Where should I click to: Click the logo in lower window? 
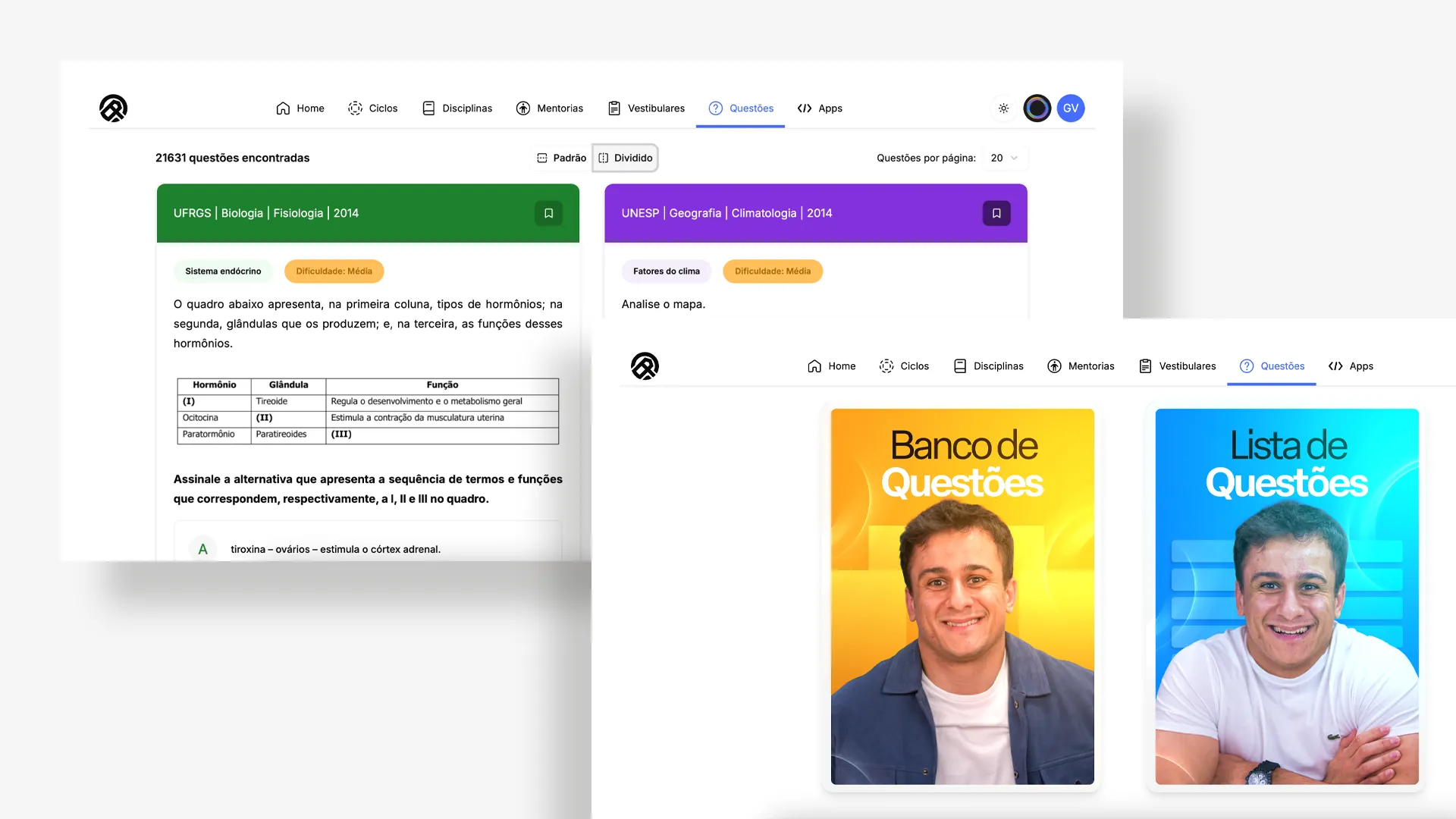tap(645, 366)
